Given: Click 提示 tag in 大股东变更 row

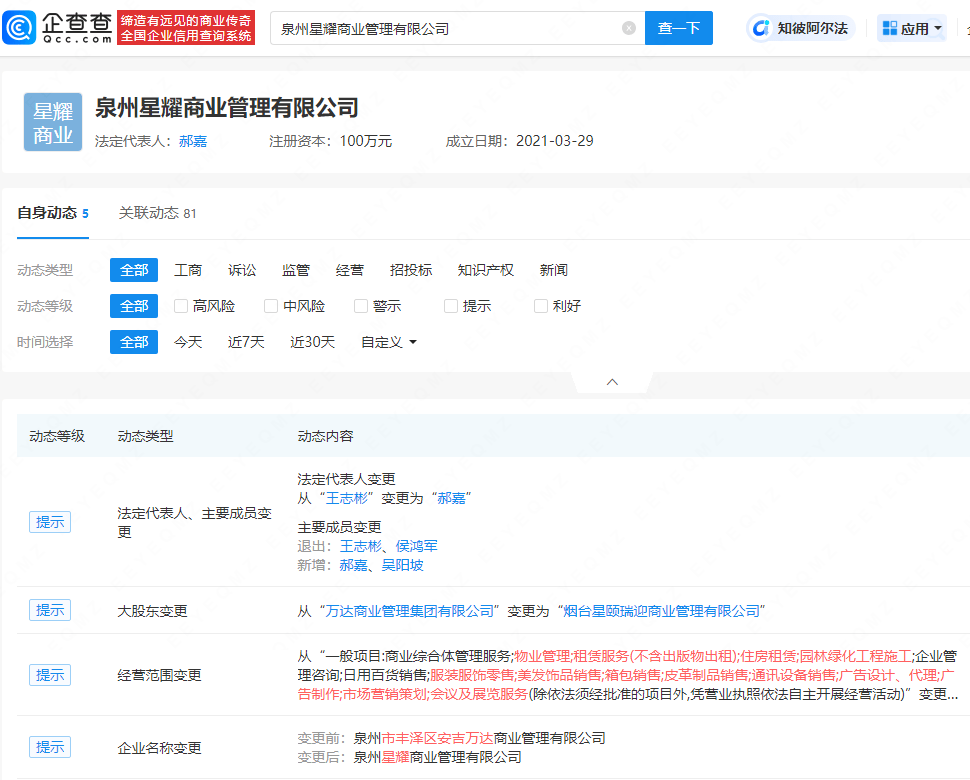Looking at the screenshot, I should 50,610.
